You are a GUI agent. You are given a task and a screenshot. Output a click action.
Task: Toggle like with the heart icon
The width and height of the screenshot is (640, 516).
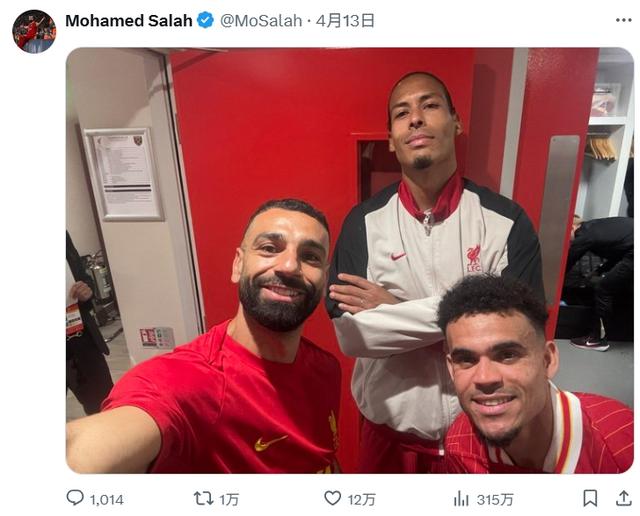[x=333, y=498]
